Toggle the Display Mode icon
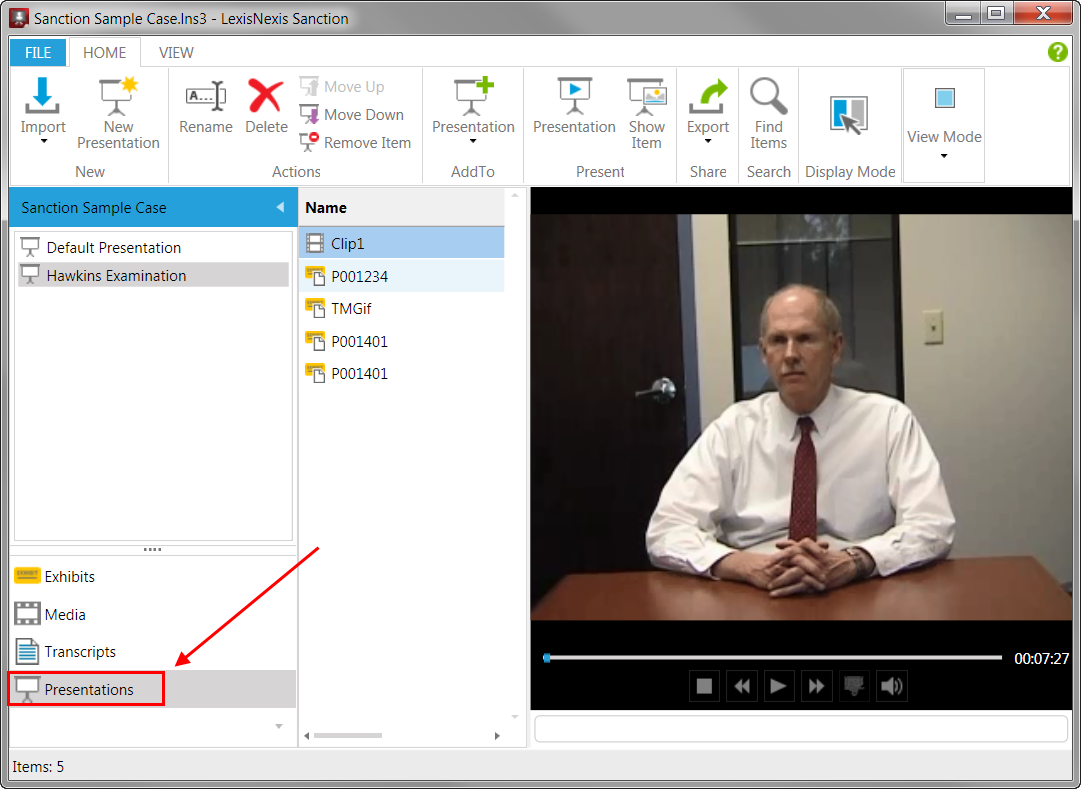The height and width of the screenshot is (789, 1081). click(849, 115)
